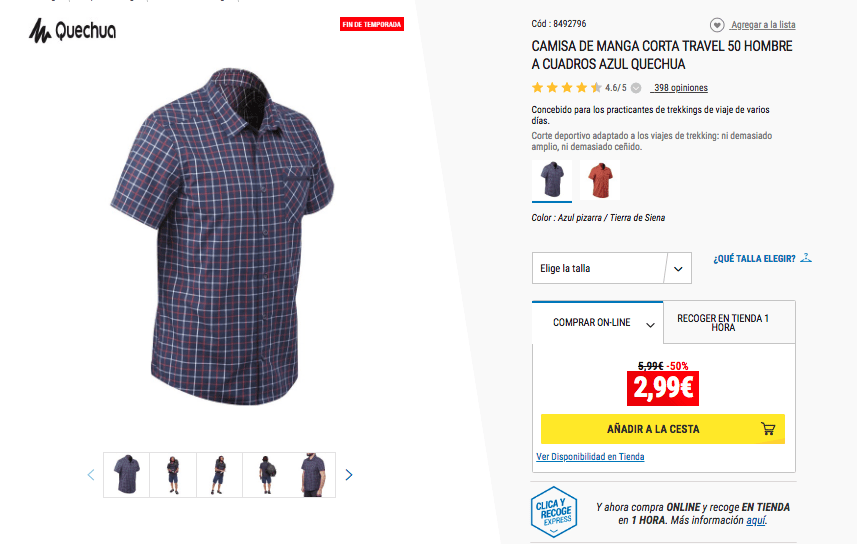The image size is (857, 544).
Task: Choose the red Tierra de Siena shirt color
Action: pyautogui.click(x=600, y=180)
